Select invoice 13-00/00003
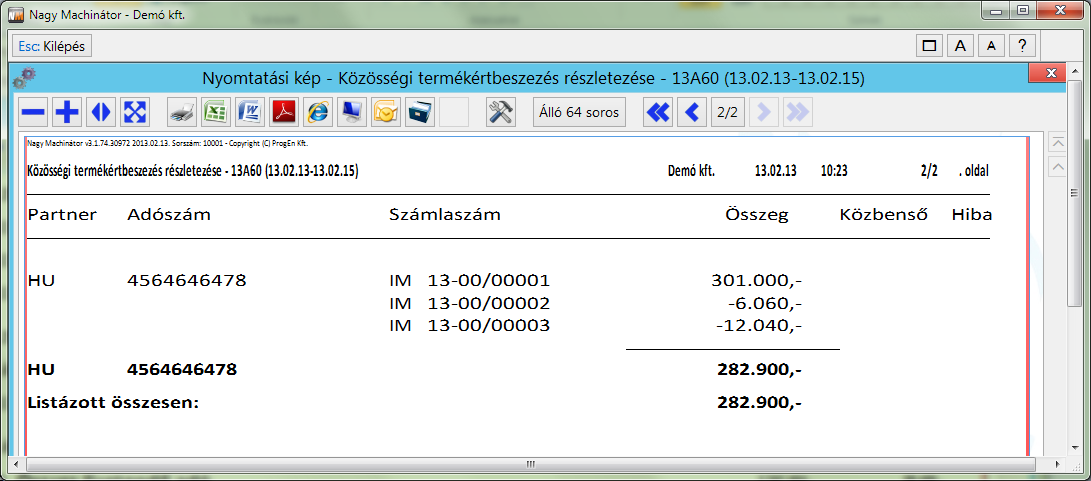Viewport: 1091px width, 481px height. pos(488,326)
